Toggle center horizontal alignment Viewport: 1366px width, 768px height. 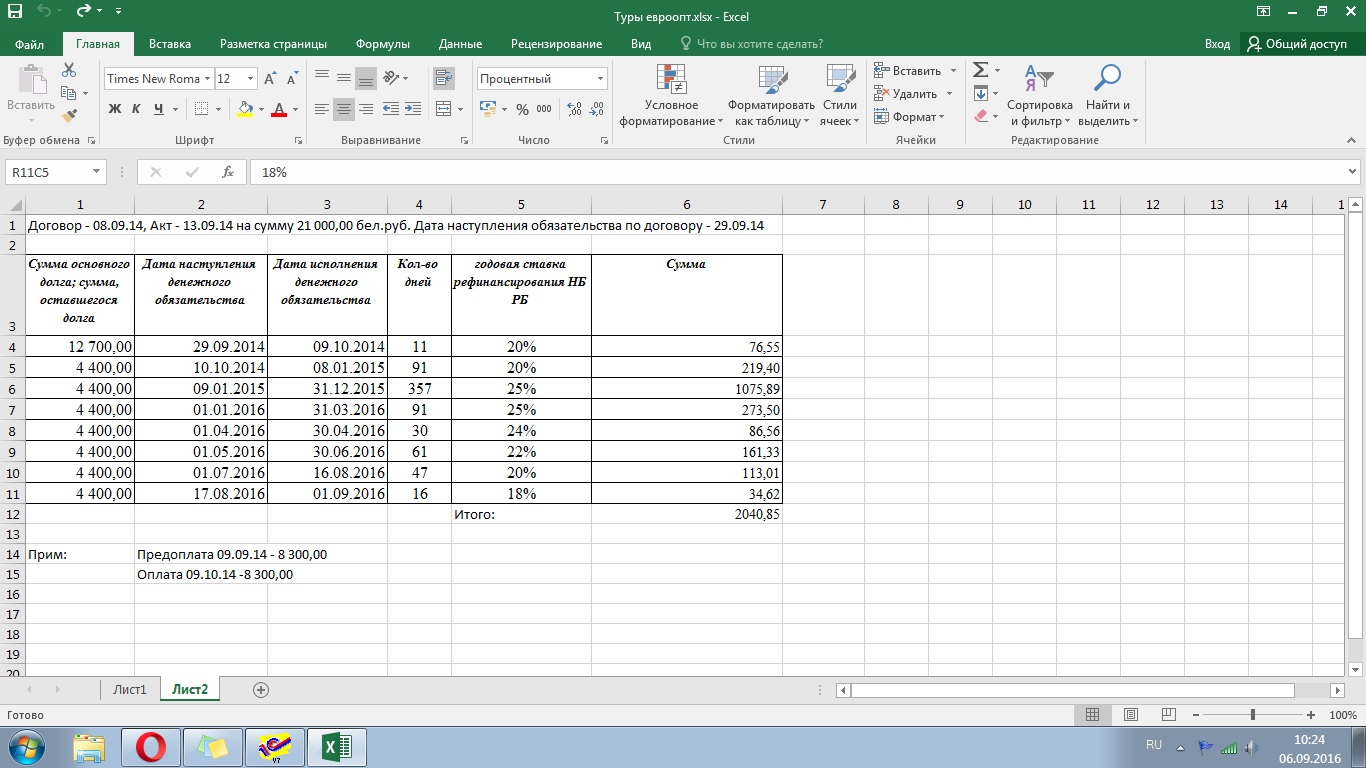[343, 109]
